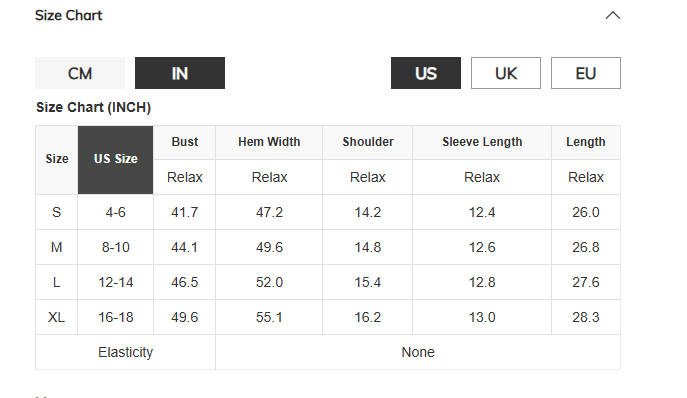Switch measurements to CM
This screenshot has width=687, height=398.
(x=80, y=73)
